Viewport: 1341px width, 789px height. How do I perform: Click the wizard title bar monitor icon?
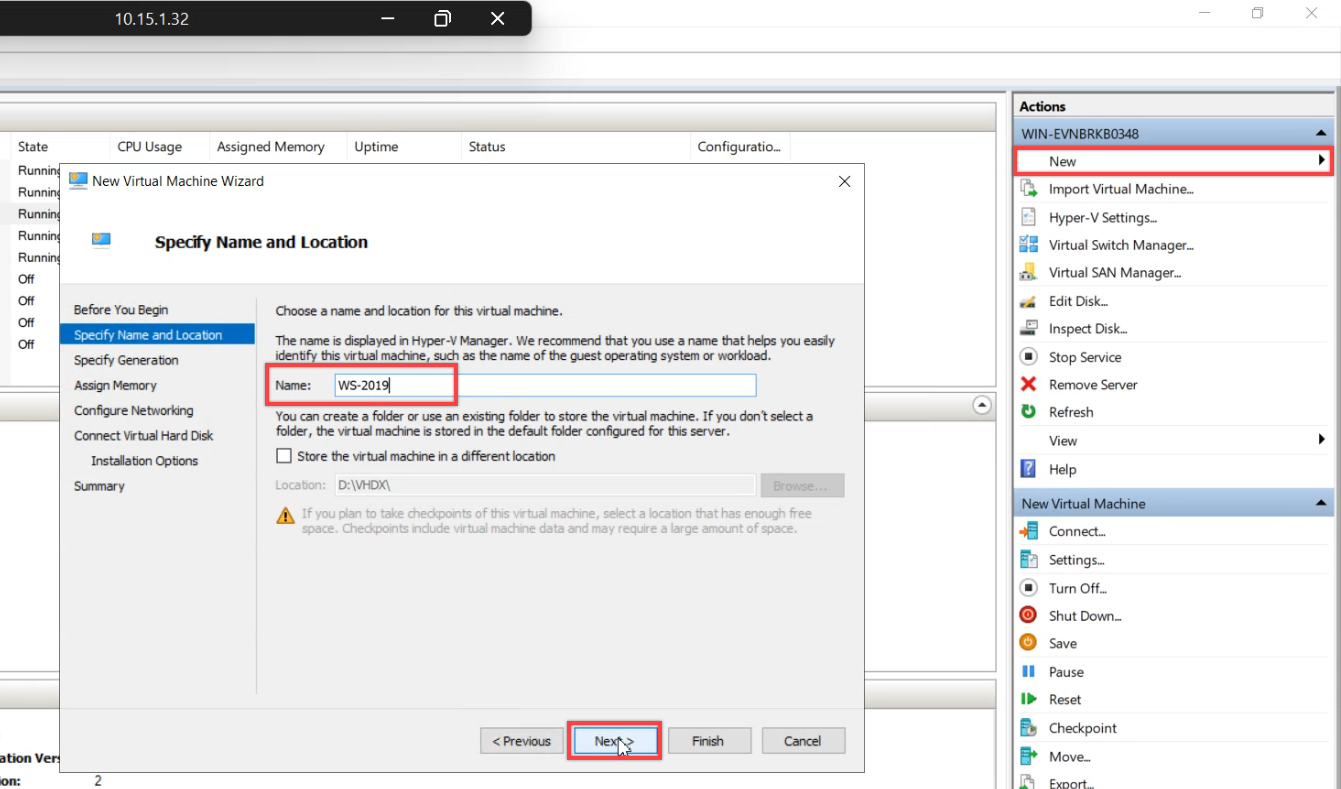pyautogui.click(x=78, y=181)
